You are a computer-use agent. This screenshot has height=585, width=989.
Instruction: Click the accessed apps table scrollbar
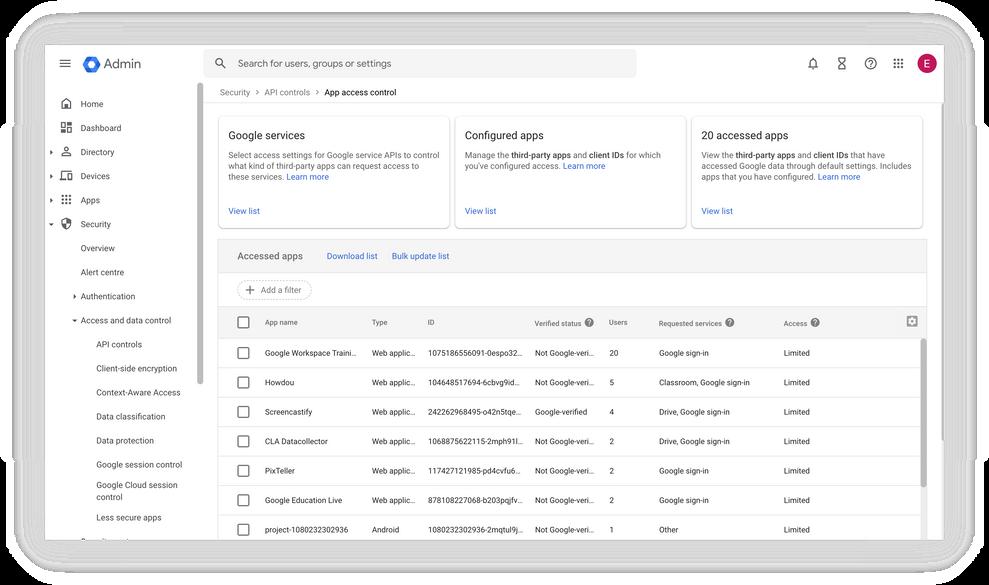coord(923,412)
